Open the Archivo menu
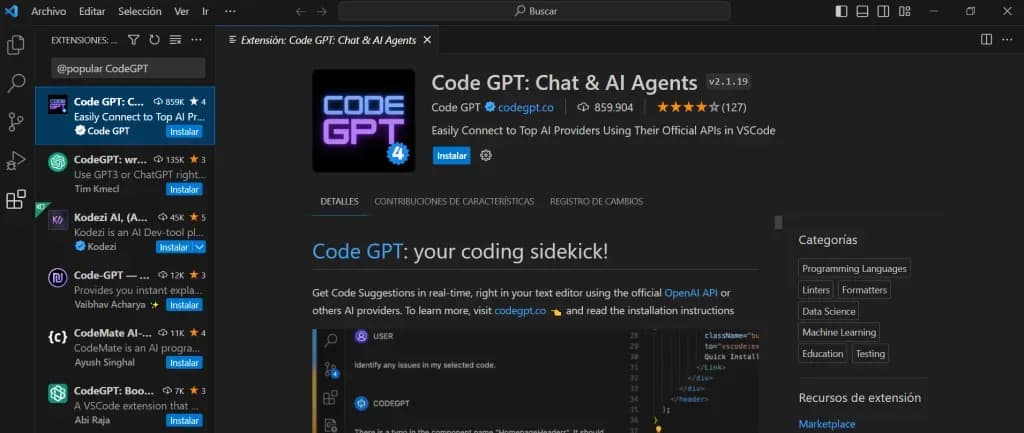1024x433 pixels. 48,11
